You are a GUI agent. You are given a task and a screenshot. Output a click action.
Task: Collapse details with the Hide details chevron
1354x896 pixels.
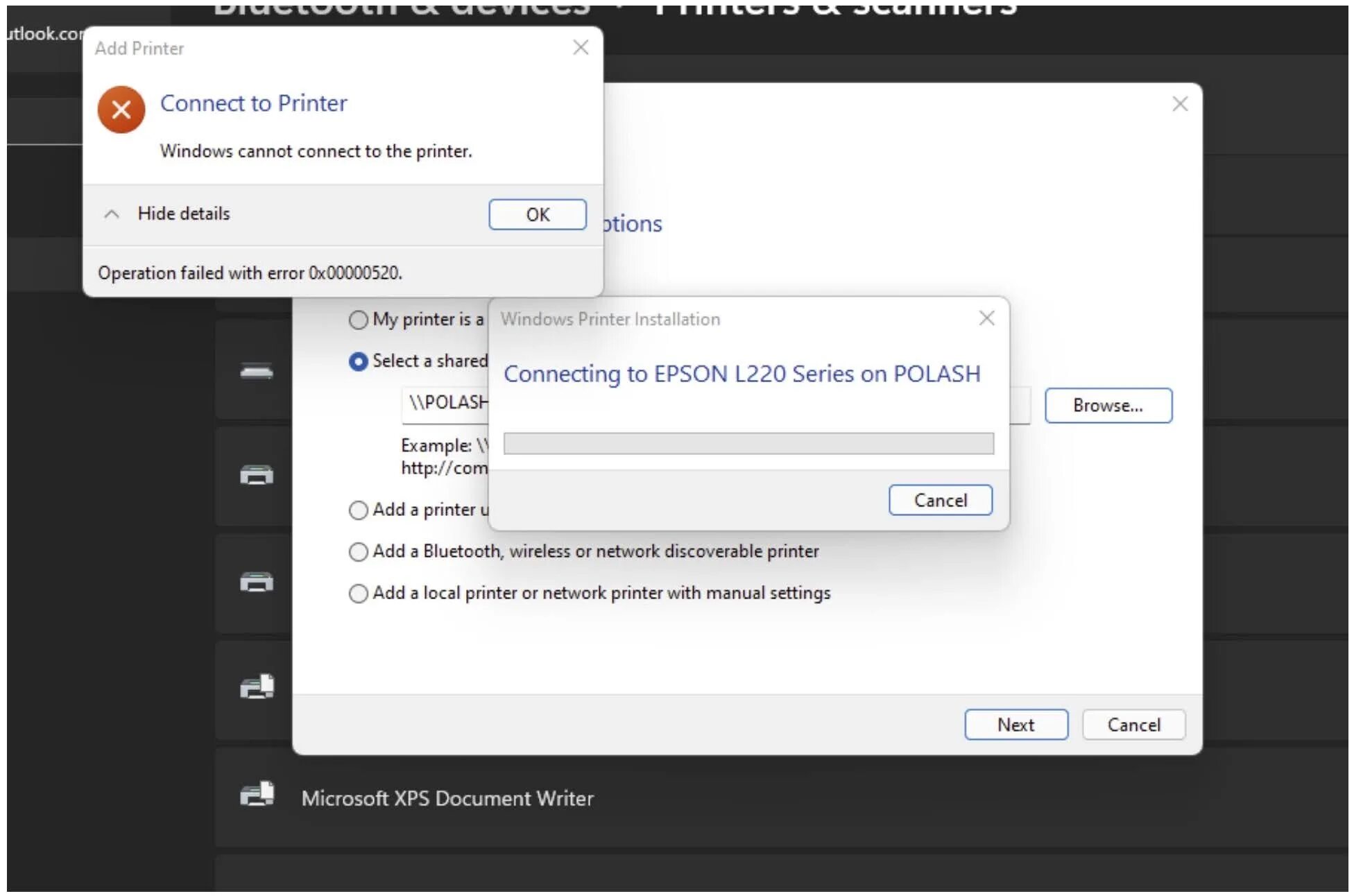pos(111,214)
